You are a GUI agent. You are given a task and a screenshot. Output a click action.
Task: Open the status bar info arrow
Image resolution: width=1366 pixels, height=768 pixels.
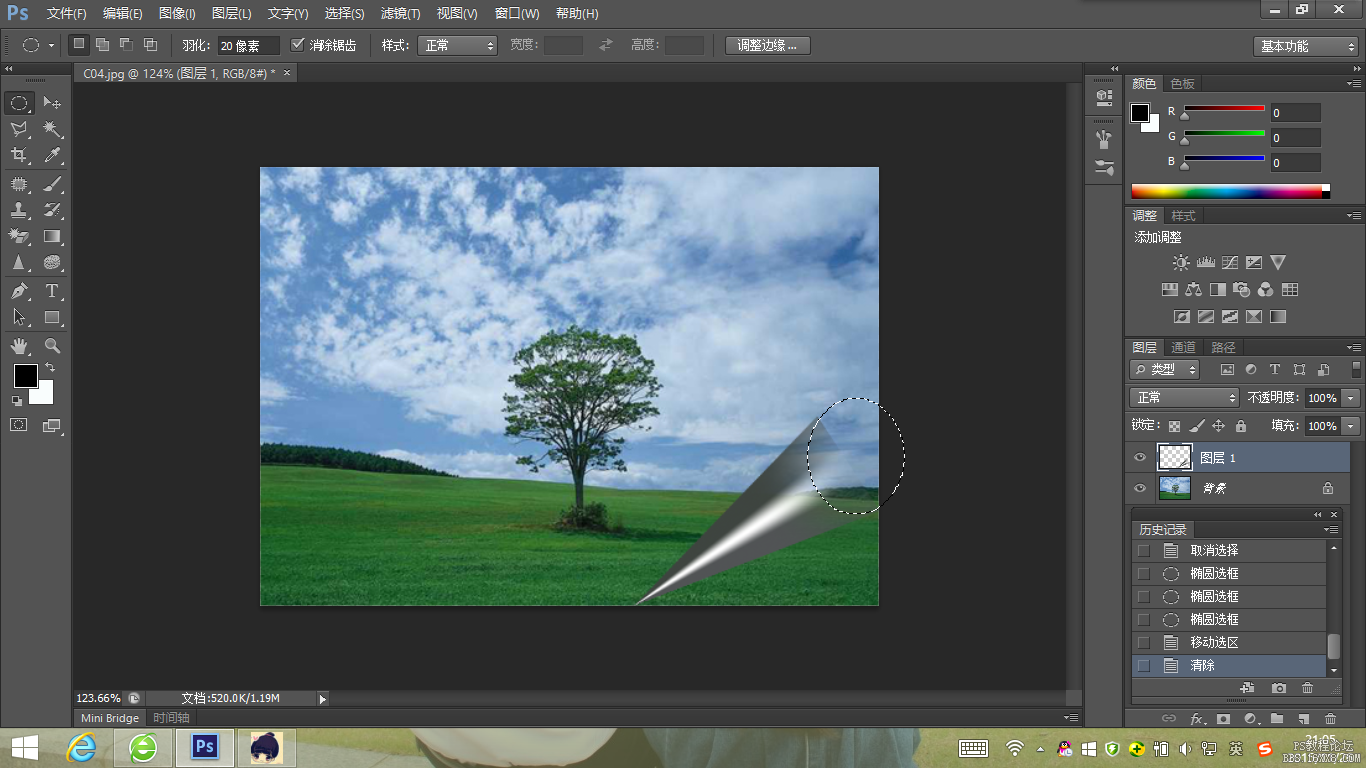pos(322,699)
